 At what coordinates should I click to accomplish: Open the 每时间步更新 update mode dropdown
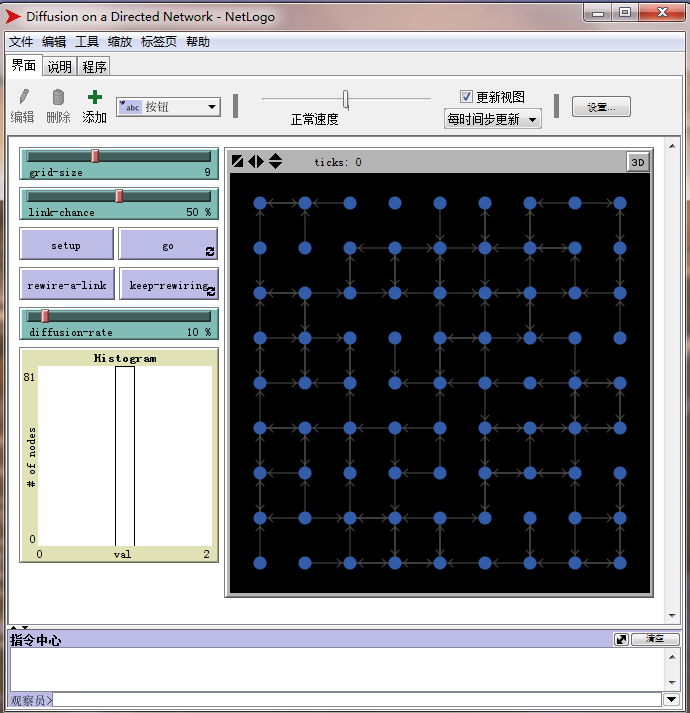coord(493,119)
